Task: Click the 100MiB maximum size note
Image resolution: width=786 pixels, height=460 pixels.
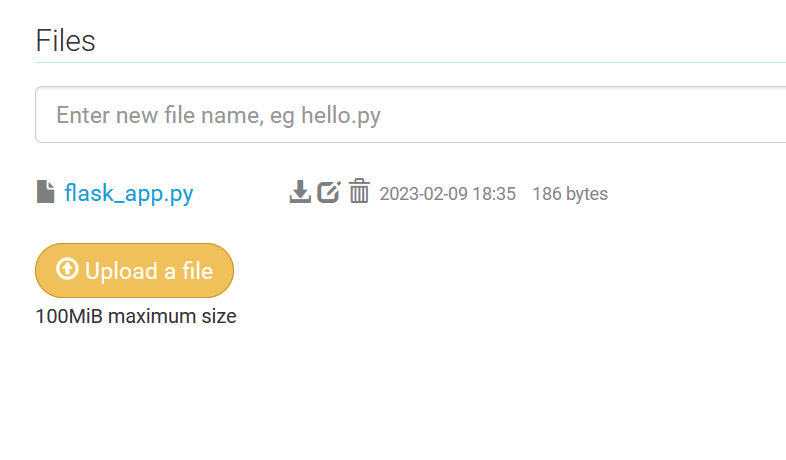Action: tap(136, 317)
